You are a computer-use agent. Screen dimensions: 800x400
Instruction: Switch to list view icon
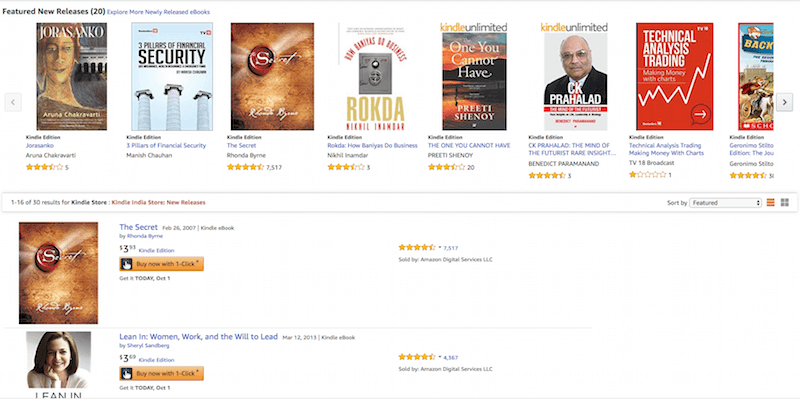click(770, 203)
